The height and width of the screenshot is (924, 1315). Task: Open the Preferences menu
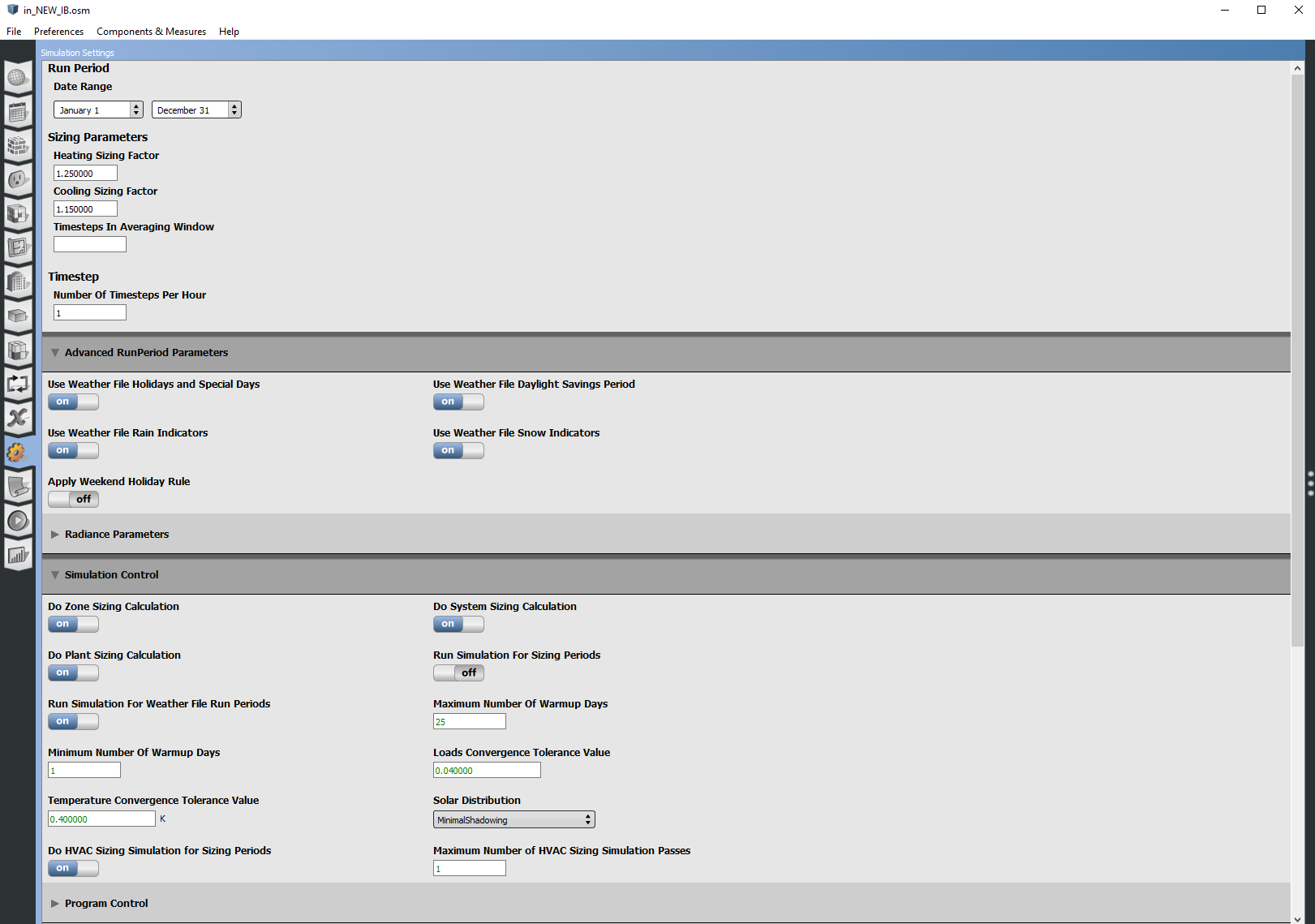point(58,32)
